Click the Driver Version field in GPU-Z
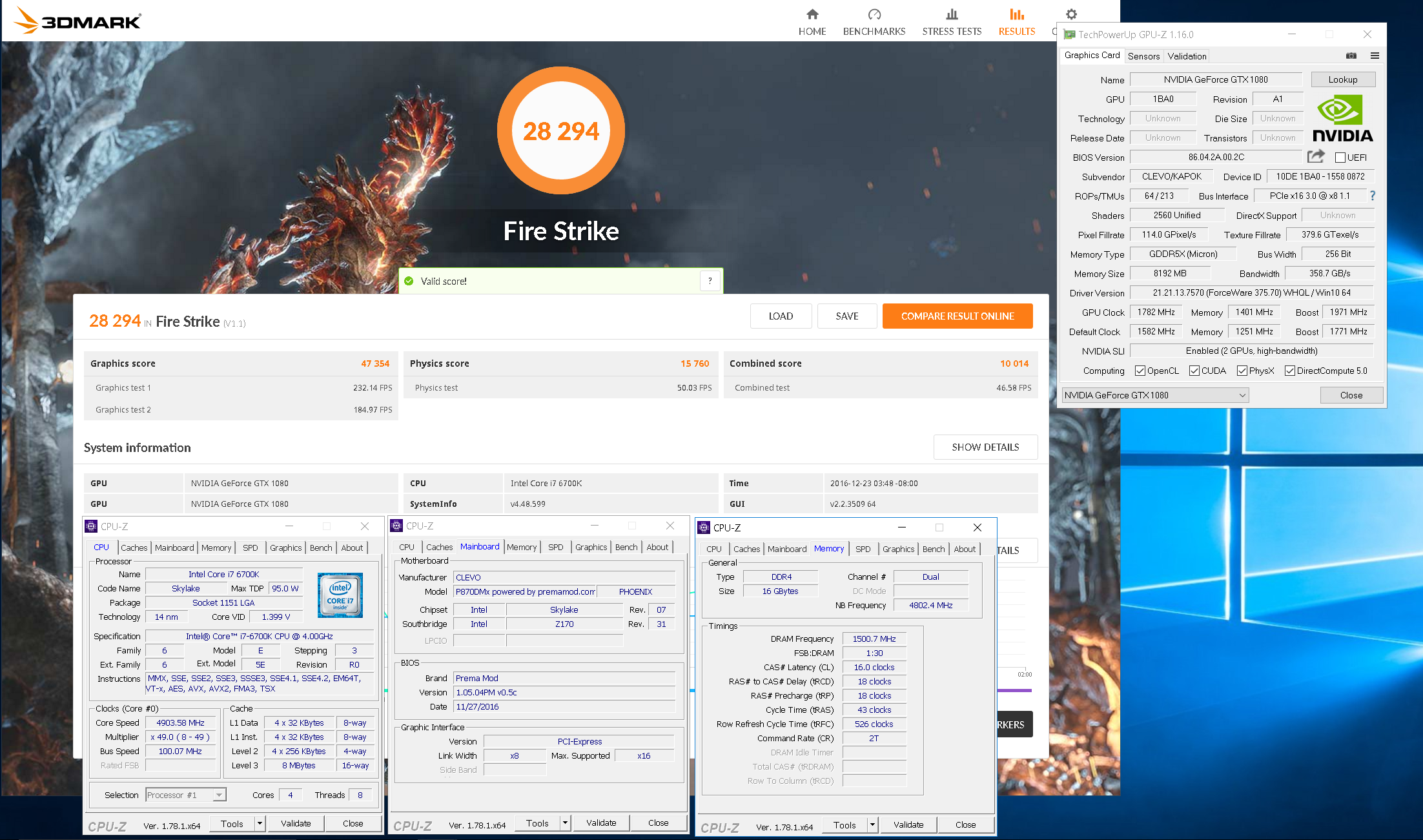Viewport: 1423px width, 840px height. [x=1251, y=292]
